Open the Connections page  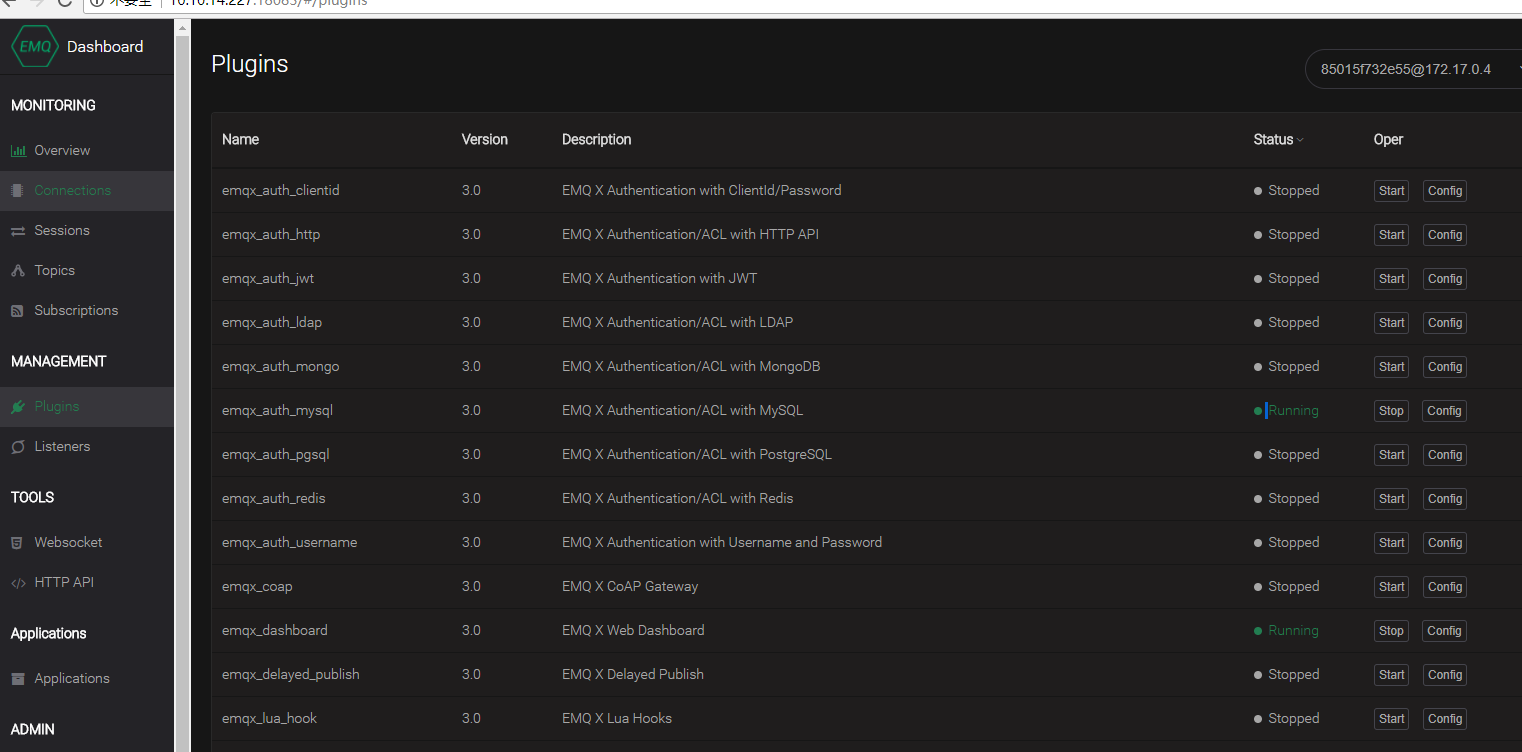pos(73,190)
